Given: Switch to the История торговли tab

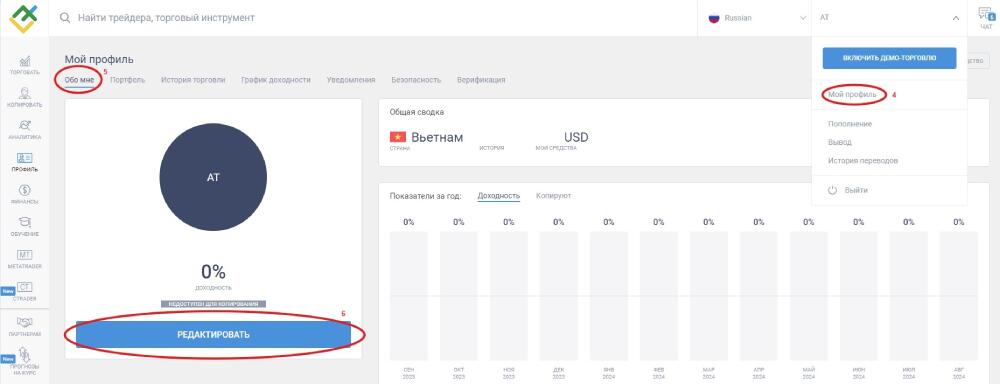Looking at the screenshot, I should point(193,80).
